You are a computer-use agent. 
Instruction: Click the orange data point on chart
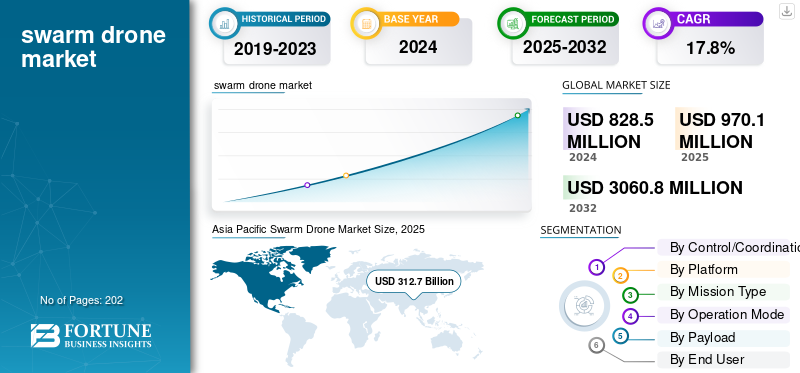(x=346, y=176)
